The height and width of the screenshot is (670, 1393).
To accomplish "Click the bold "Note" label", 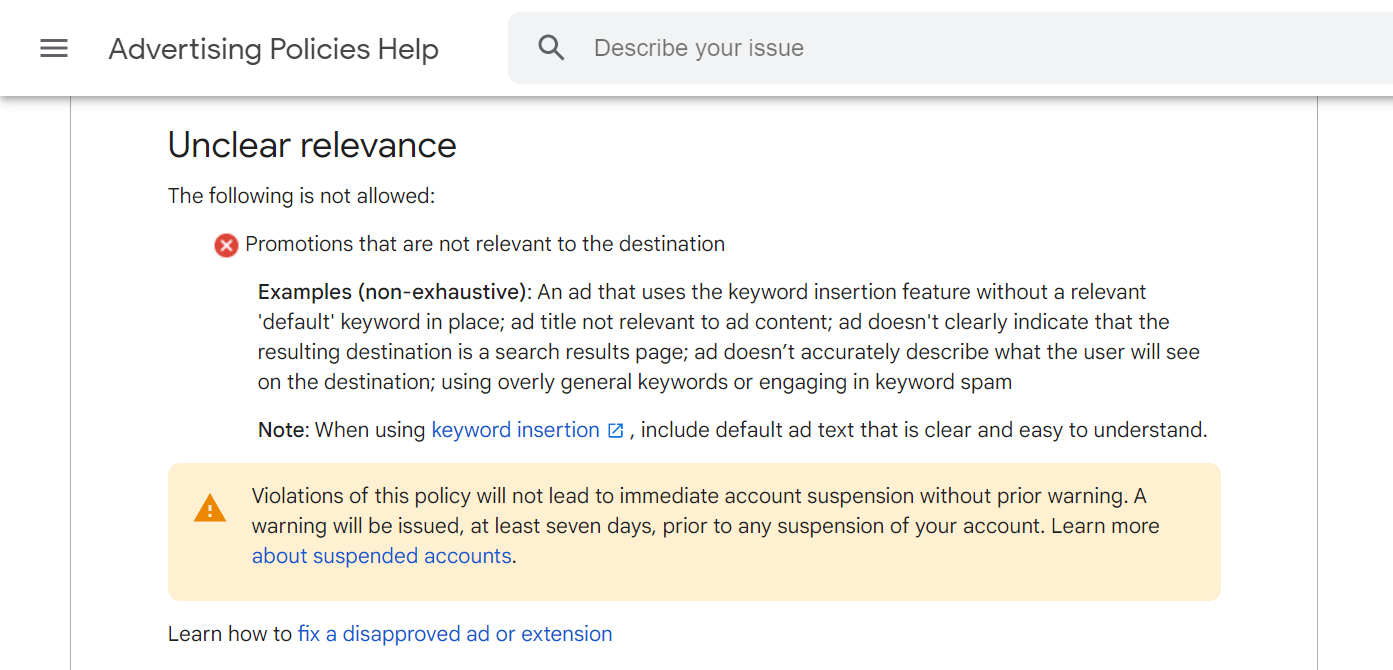I will point(282,430).
